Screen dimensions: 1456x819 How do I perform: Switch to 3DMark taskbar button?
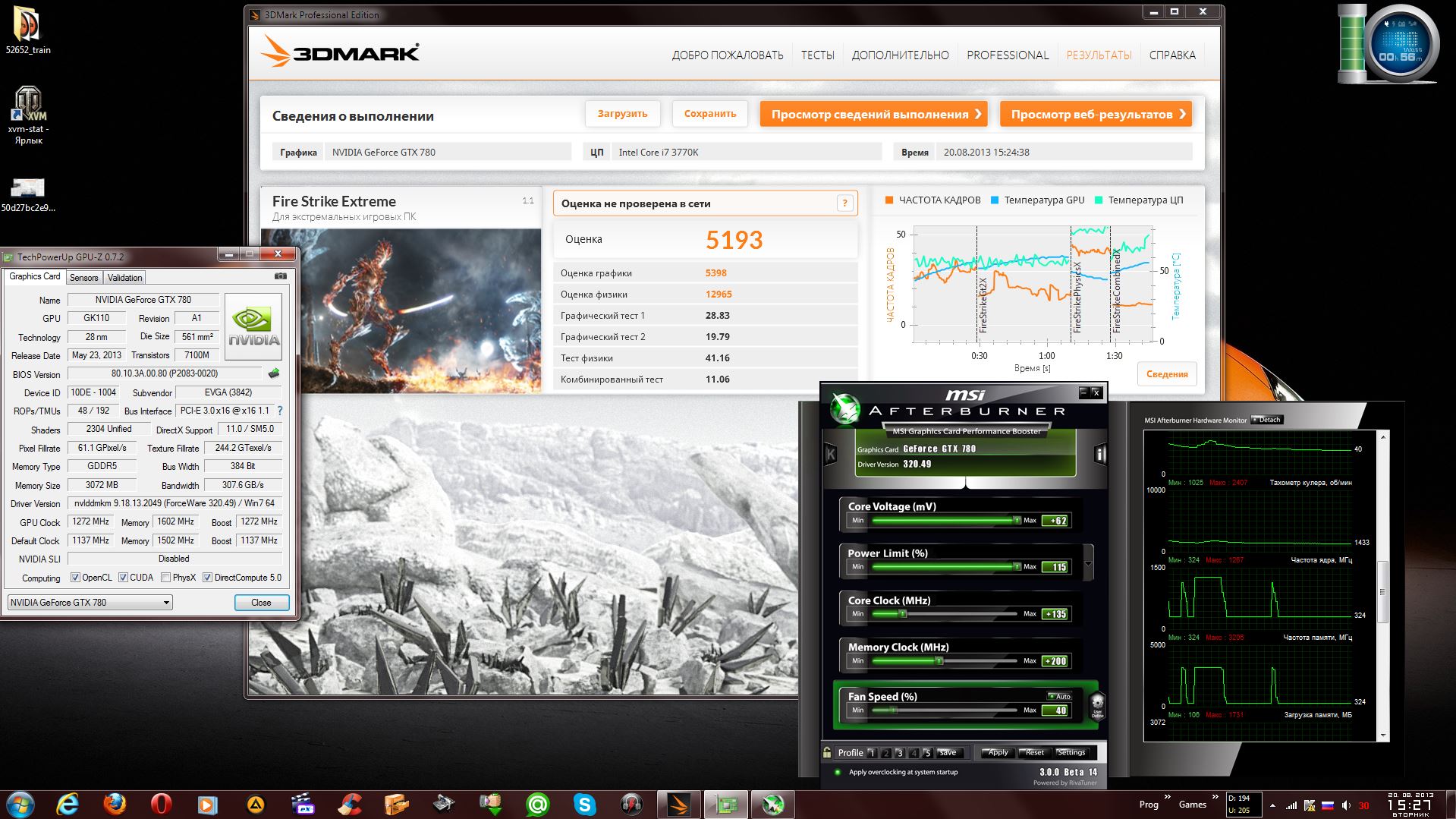click(679, 804)
